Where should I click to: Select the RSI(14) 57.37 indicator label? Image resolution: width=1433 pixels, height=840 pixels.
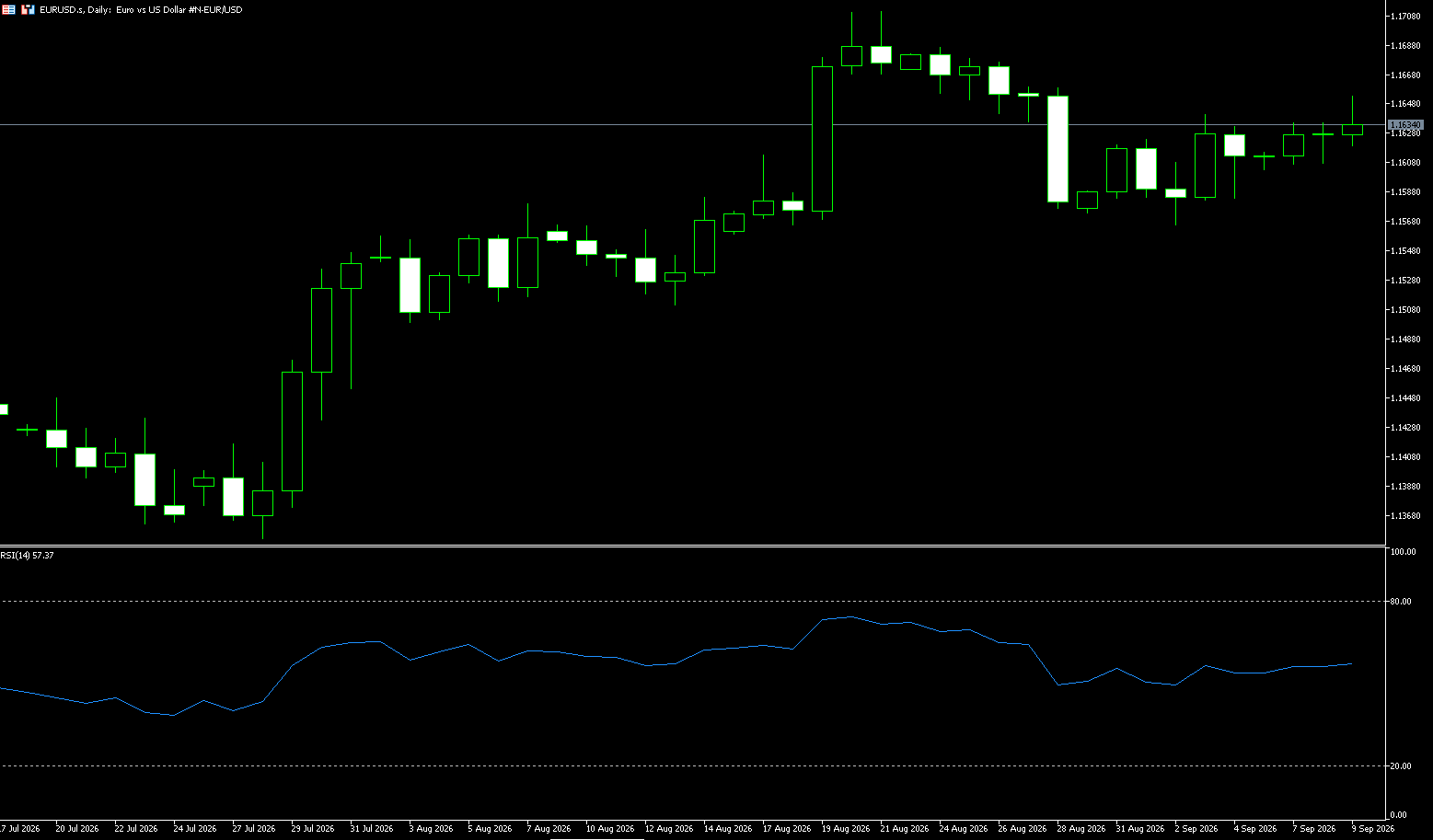(28, 556)
